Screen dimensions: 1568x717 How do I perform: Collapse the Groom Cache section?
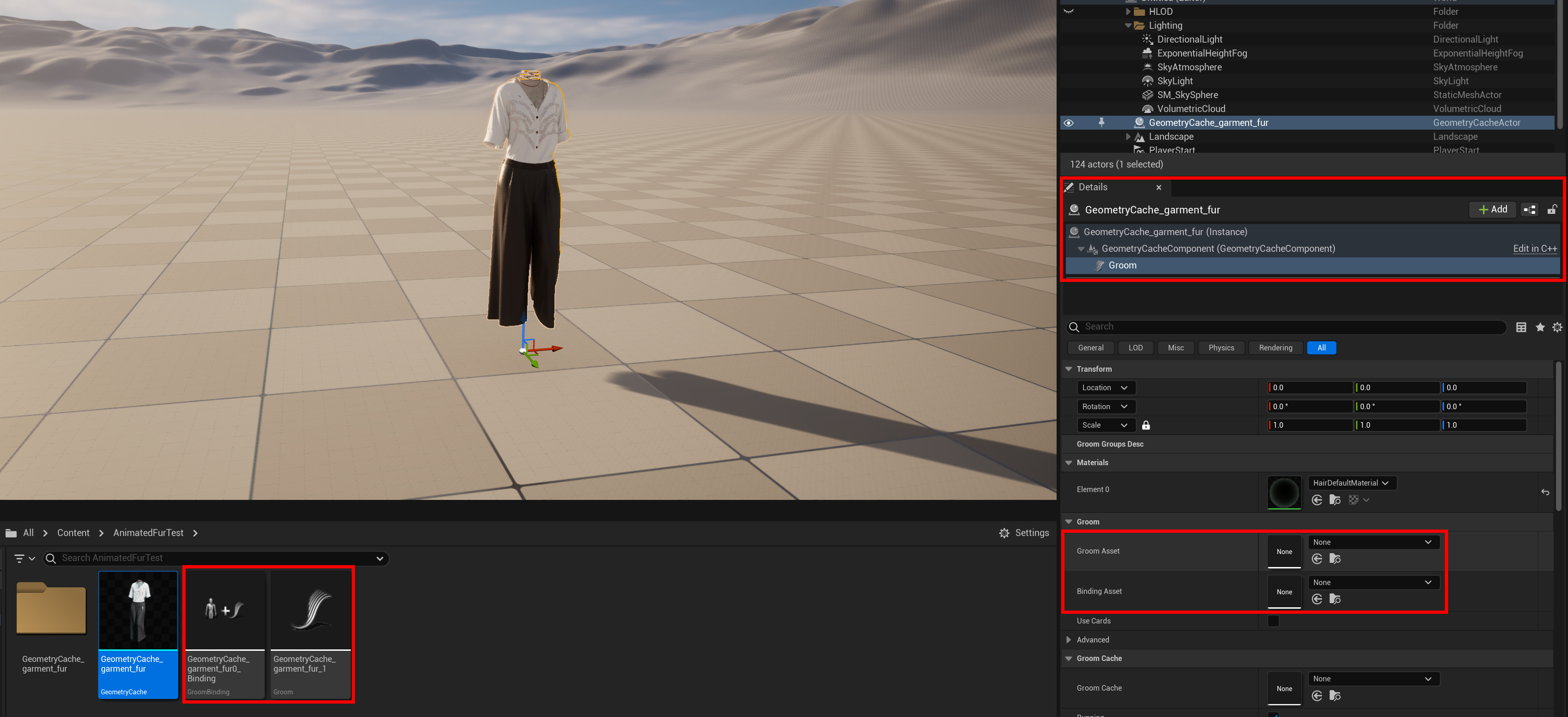(1068, 659)
